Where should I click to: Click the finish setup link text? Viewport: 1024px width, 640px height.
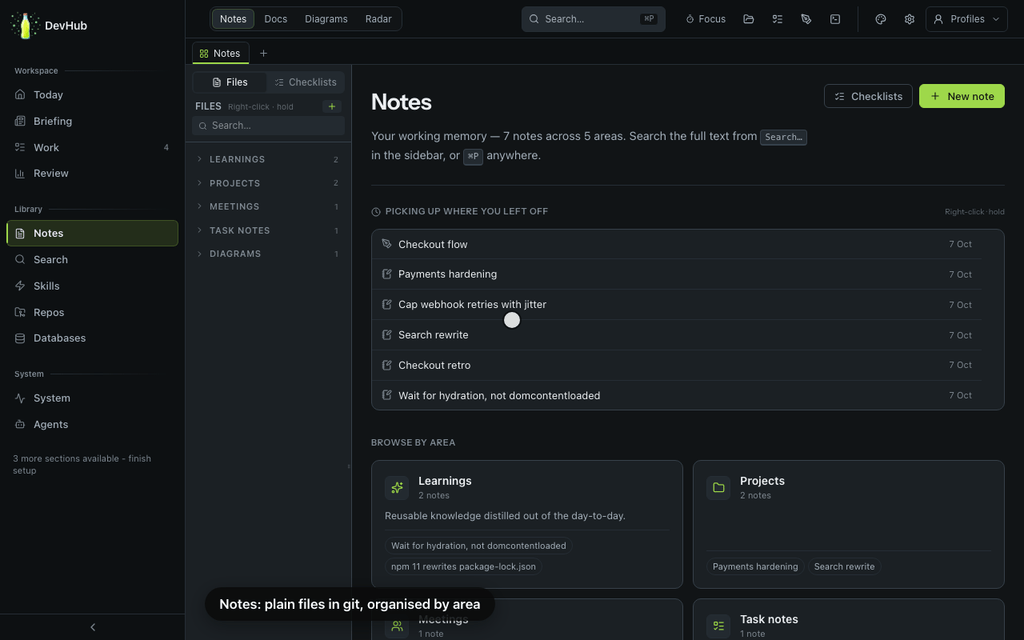pyautogui.click(x=82, y=464)
